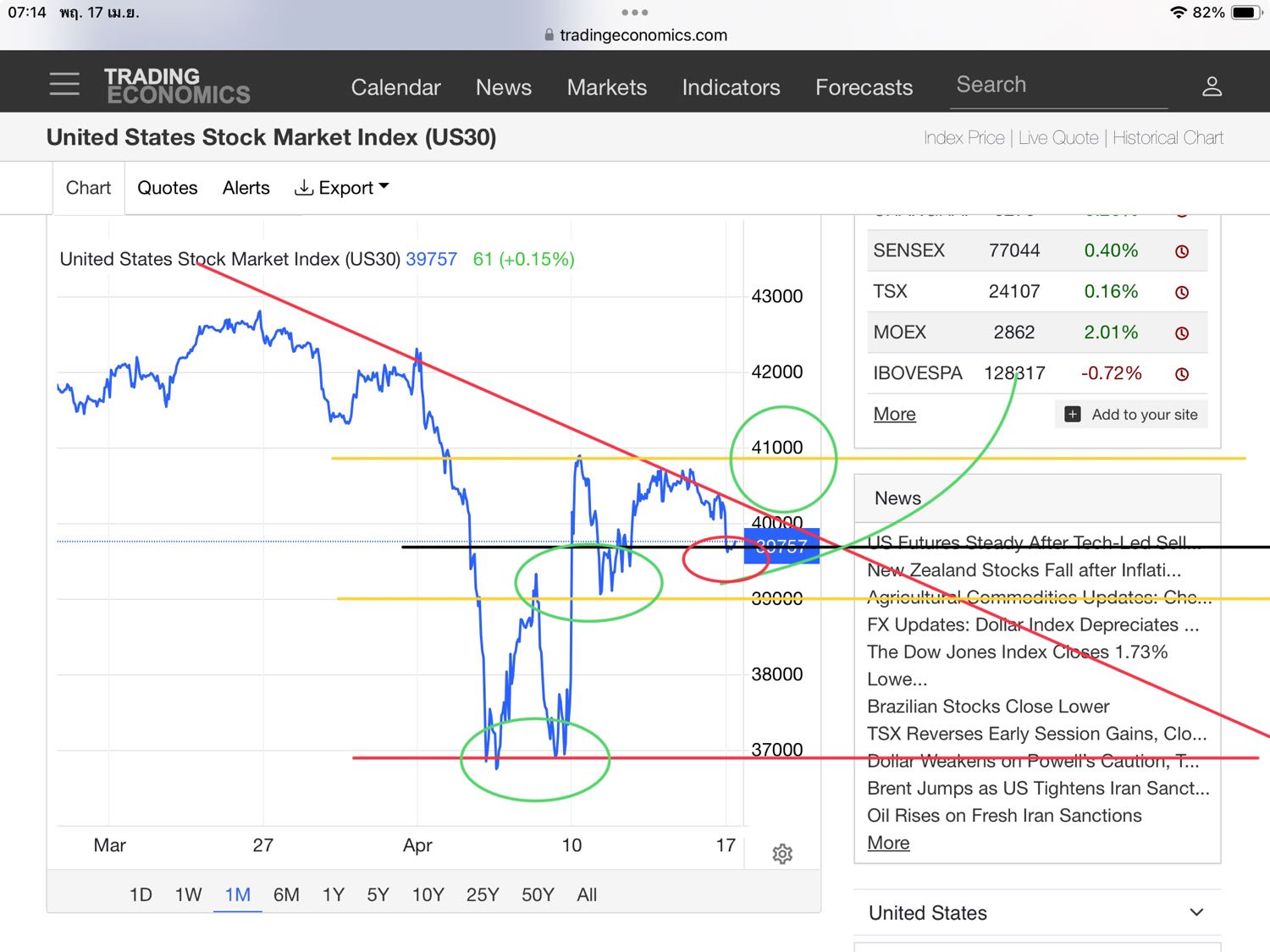Viewport: 1270px width, 952px height.
Task: Click the SENSEX clock icon
Action: [x=1182, y=251]
